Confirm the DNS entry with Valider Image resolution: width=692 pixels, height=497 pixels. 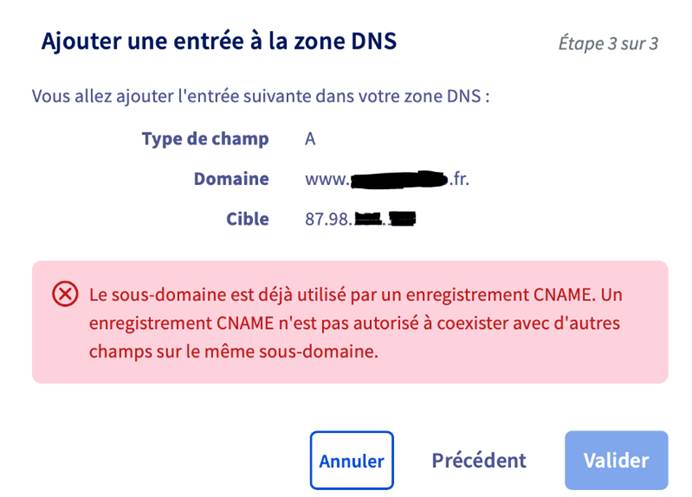tap(616, 460)
